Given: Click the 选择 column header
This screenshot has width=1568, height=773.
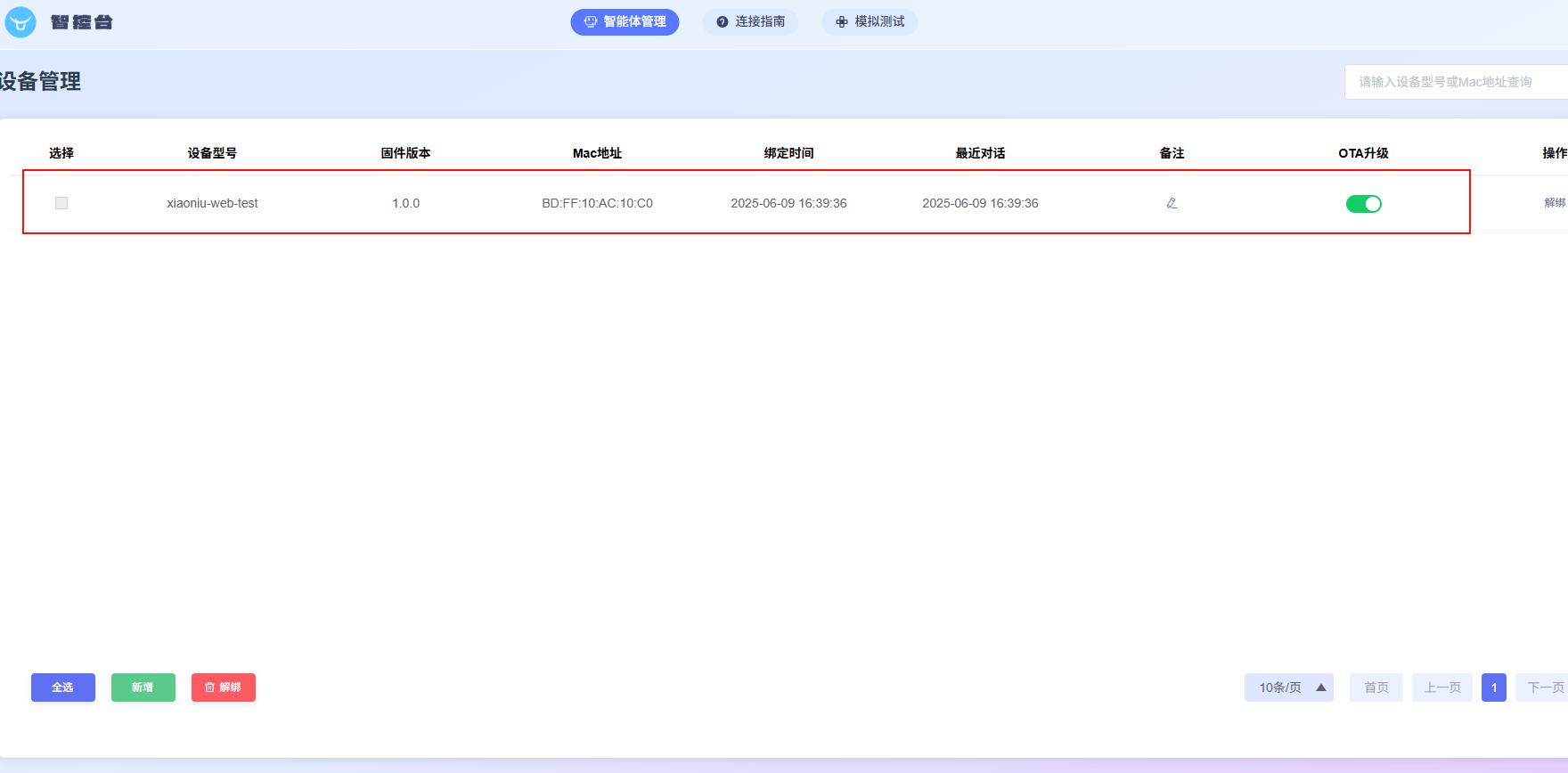Looking at the screenshot, I should pyautogui.click(x=61, y=153).
